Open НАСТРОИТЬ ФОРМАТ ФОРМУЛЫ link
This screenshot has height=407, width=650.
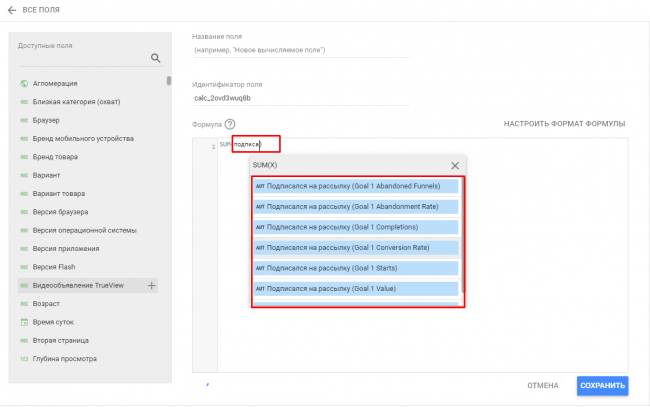[x=564, y=124]
